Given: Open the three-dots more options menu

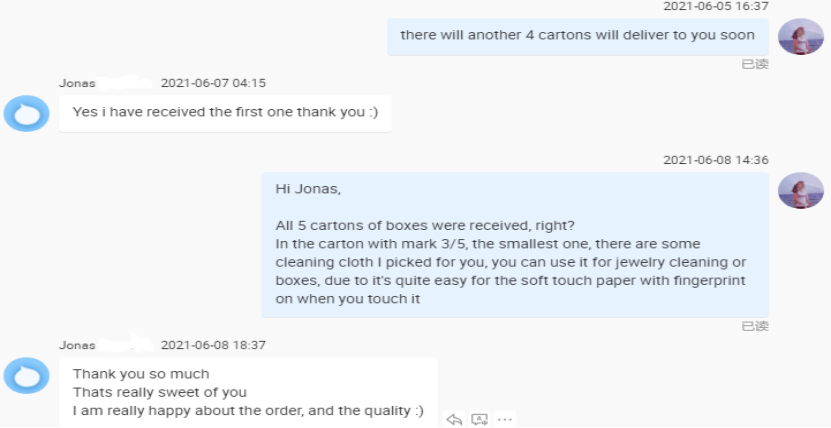Looking at the screenshot, I should click(505, 420).
